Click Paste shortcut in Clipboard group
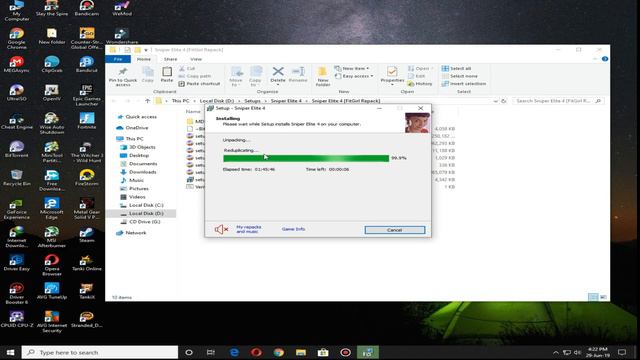This screenshot has width=640, height=360. [x=199, y=84]
